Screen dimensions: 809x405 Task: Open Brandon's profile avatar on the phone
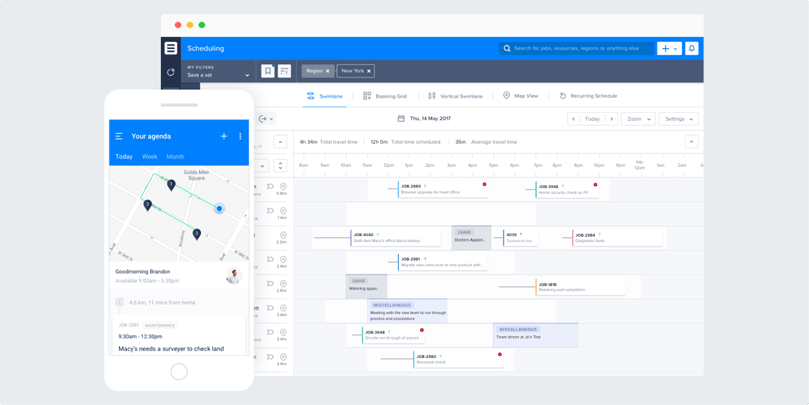click(234, 276)
